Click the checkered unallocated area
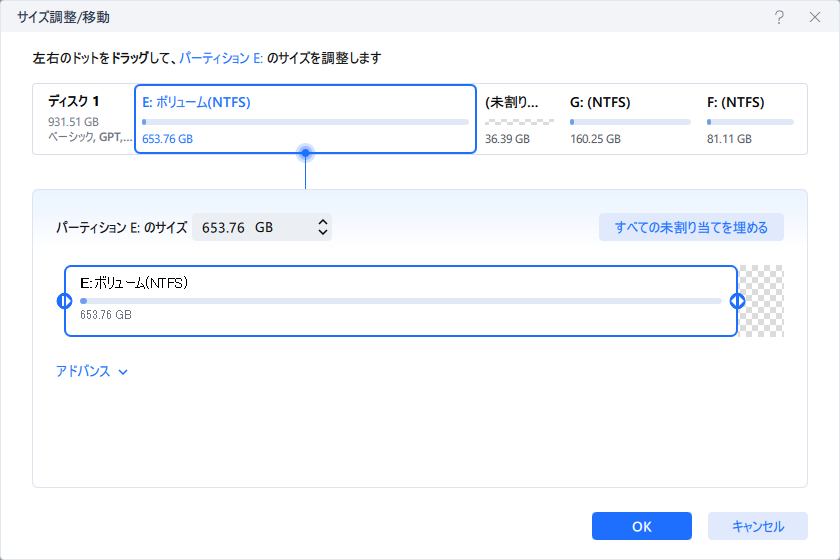Screen dimensions: 840x560 (x=761, y=301)
